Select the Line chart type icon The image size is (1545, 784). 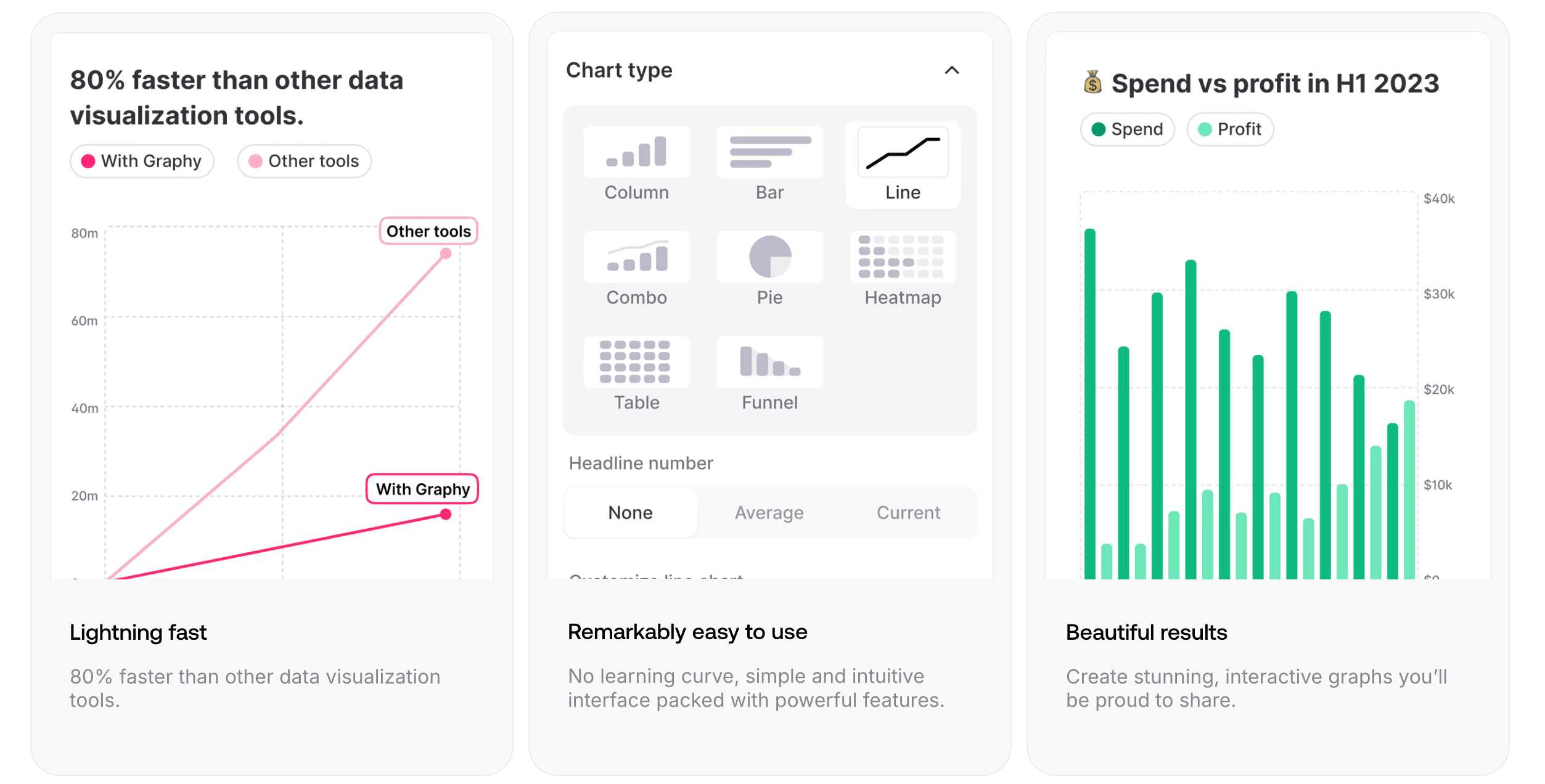pos(903,153)
